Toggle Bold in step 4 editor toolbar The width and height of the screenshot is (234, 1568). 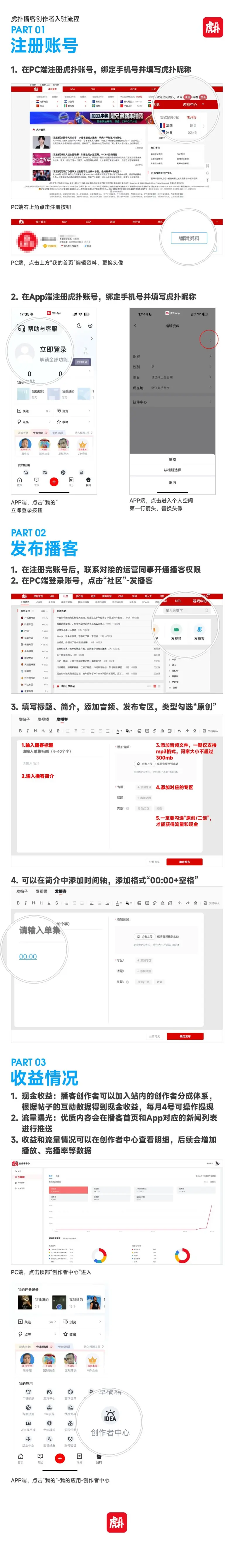[18, 903]
